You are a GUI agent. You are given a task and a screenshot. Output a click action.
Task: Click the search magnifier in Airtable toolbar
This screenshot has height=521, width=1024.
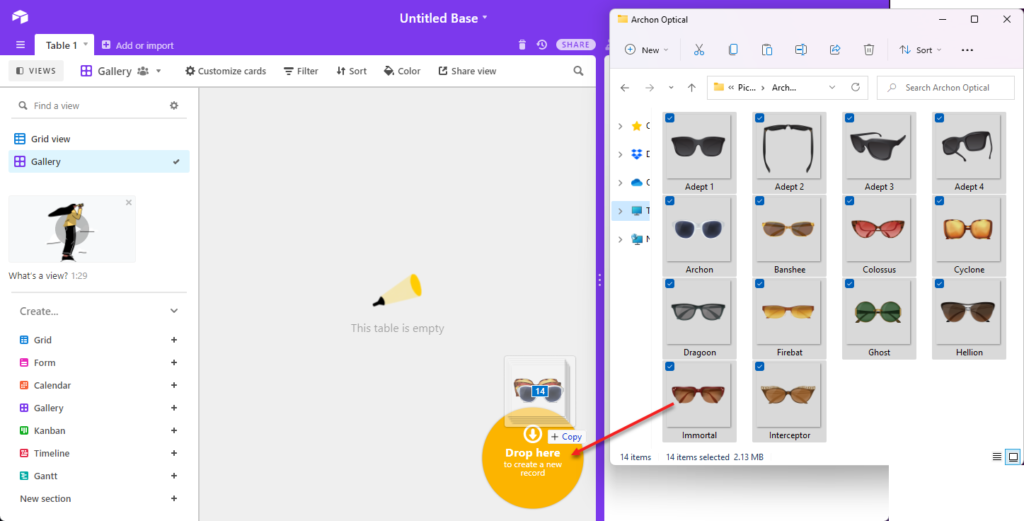tap(578, 71)
